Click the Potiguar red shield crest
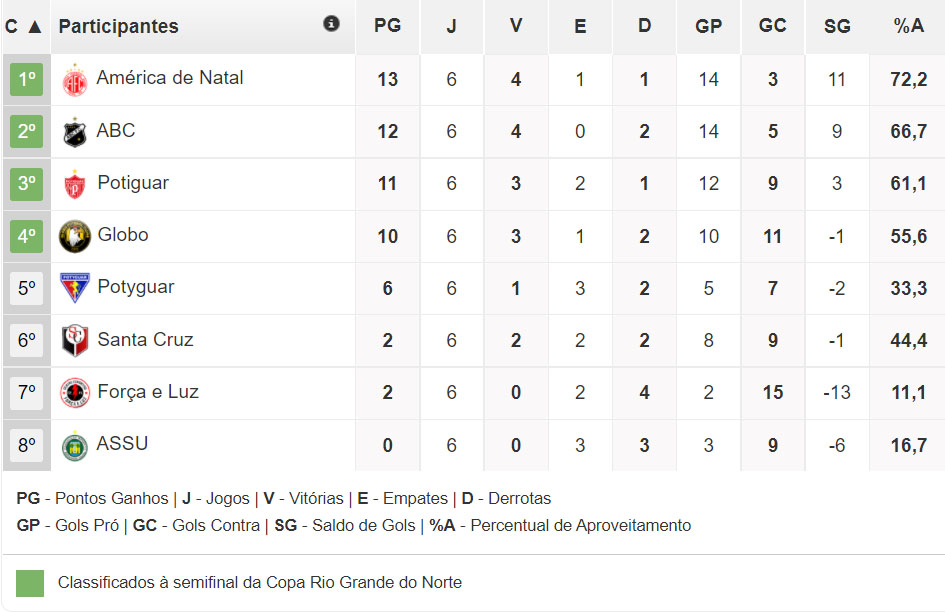945x612 pixels. [75, 184]
